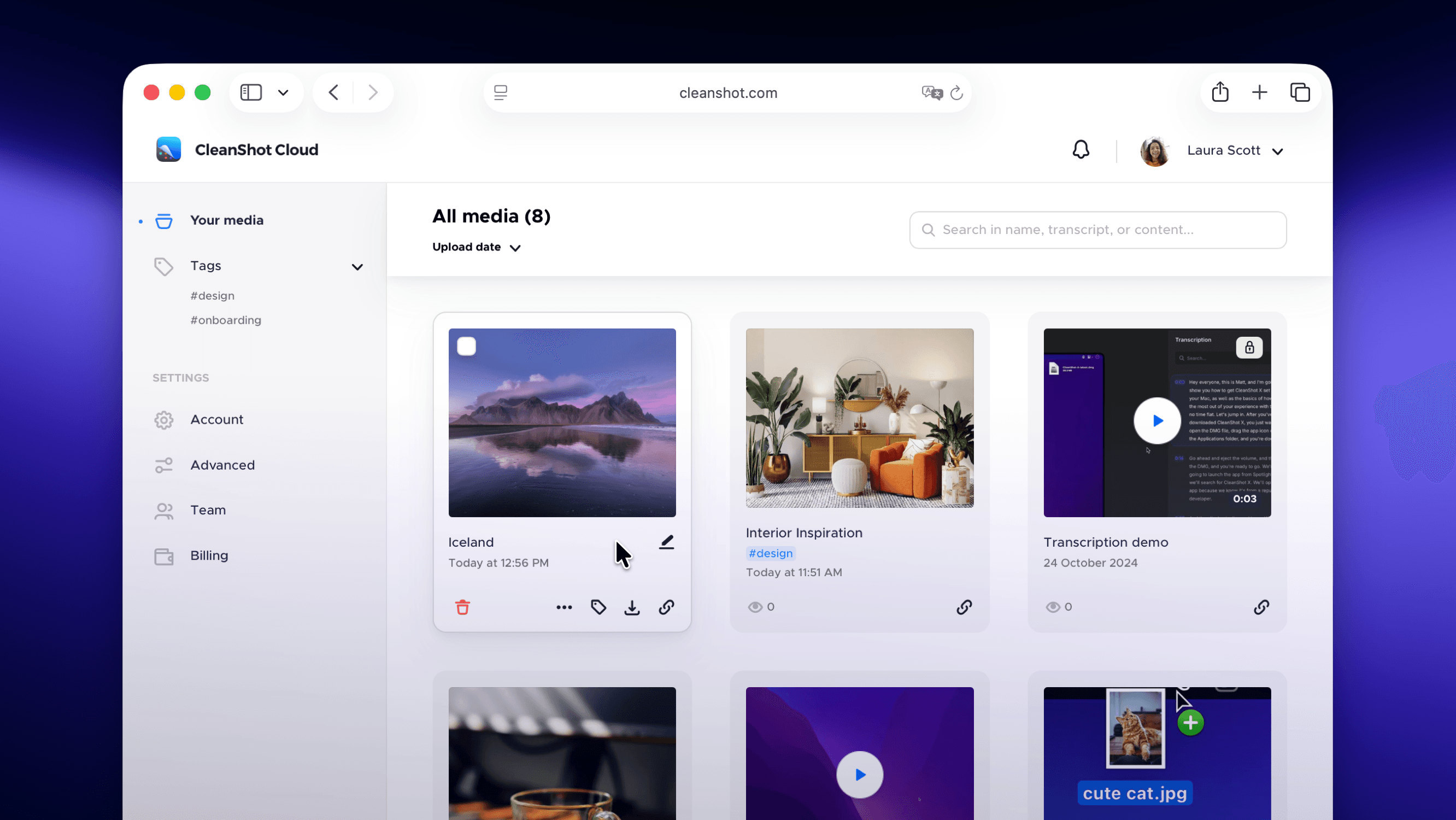Open a new Safari tab
This screenshot has height=820, width=1456.
coord(1259,92)
